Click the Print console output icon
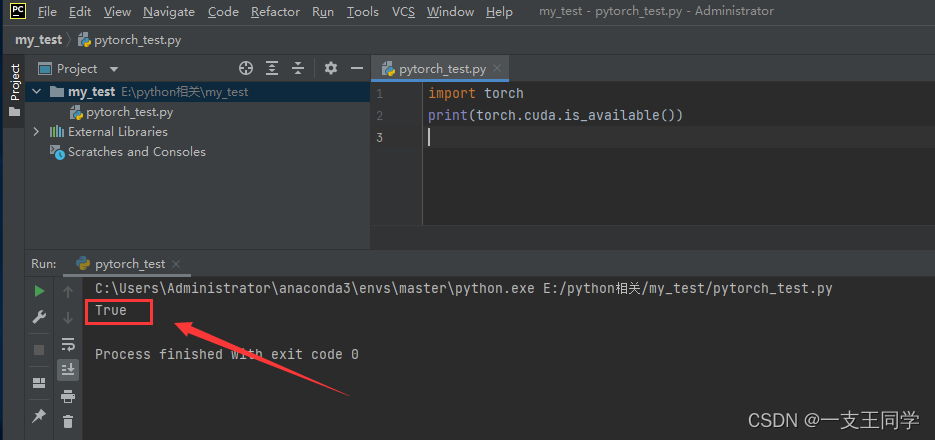The height and width of the screenshot is (440, 935). [68, 396]
